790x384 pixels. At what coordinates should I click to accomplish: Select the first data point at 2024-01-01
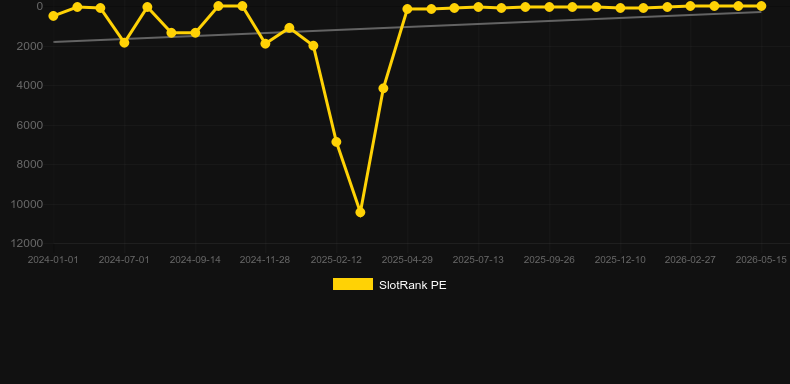pyautogui.click(x=53, y=16)
